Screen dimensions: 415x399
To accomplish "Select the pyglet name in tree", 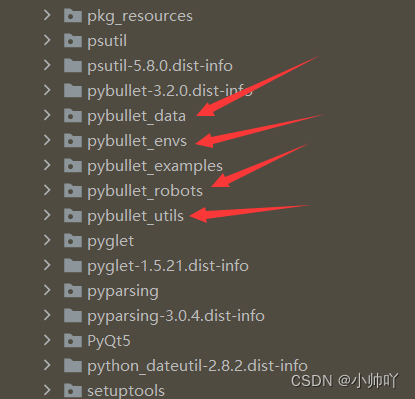I will click(111, 241).
